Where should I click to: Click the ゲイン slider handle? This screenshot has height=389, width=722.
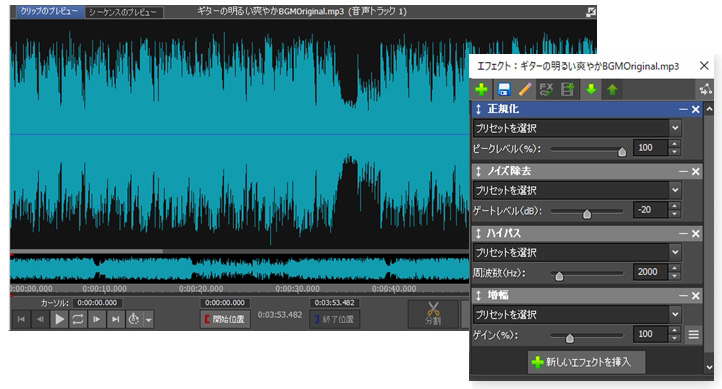(570, 338)
